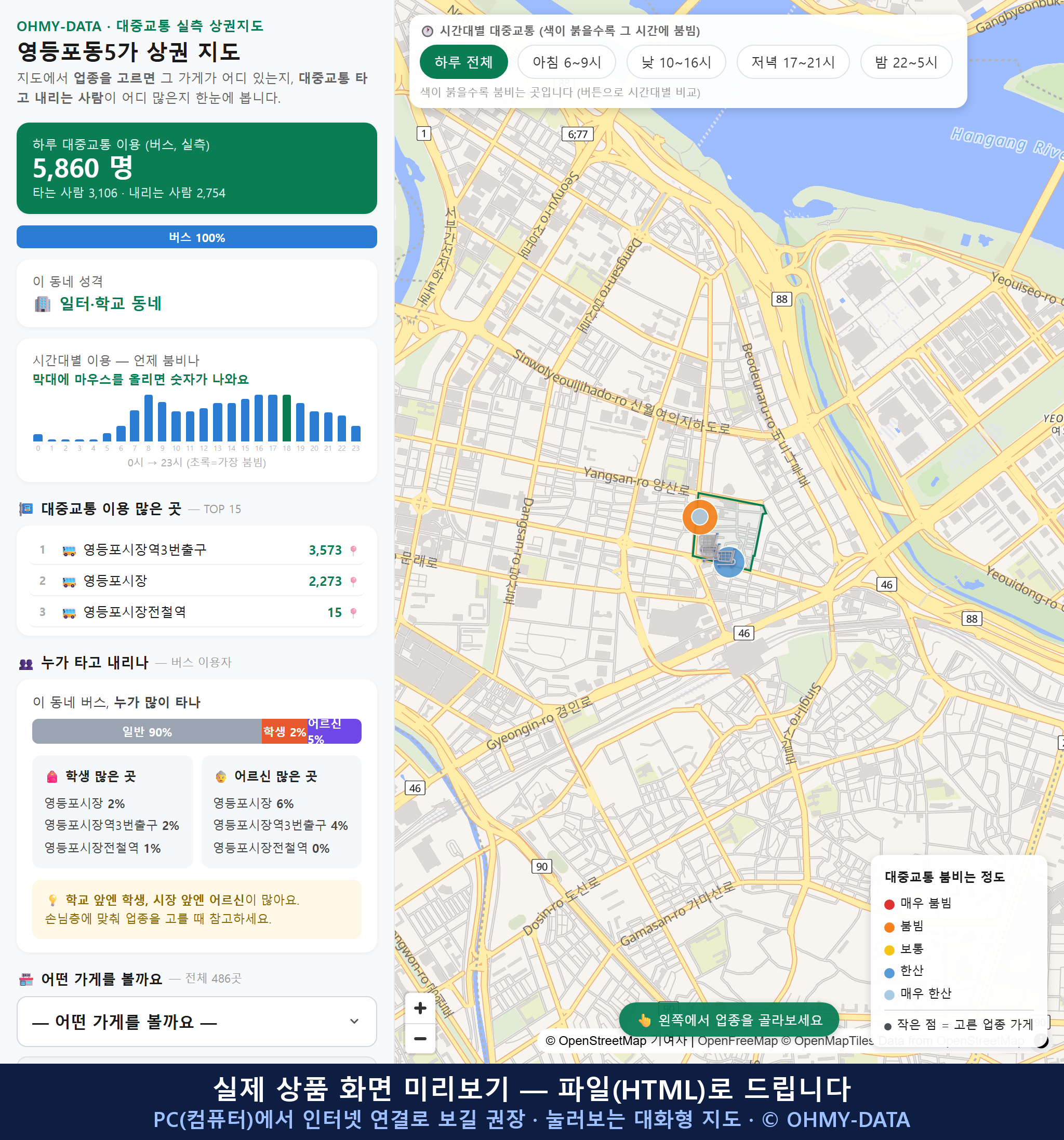1064x1140 pixels.
Task: Click the 일반 90% segment of rider bar
Action: point(147,732)
